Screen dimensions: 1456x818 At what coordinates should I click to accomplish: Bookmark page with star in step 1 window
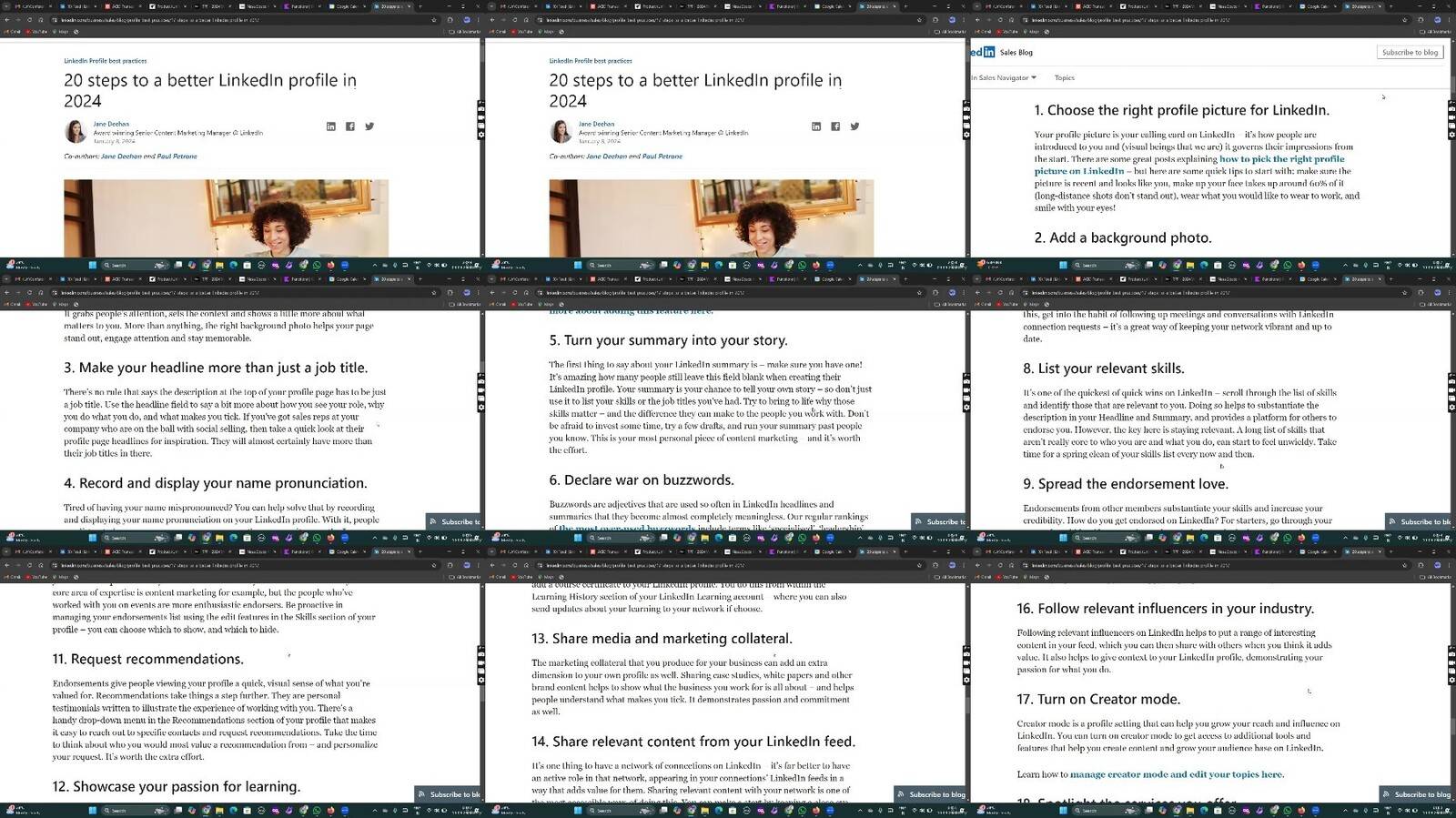(1405, 19)
